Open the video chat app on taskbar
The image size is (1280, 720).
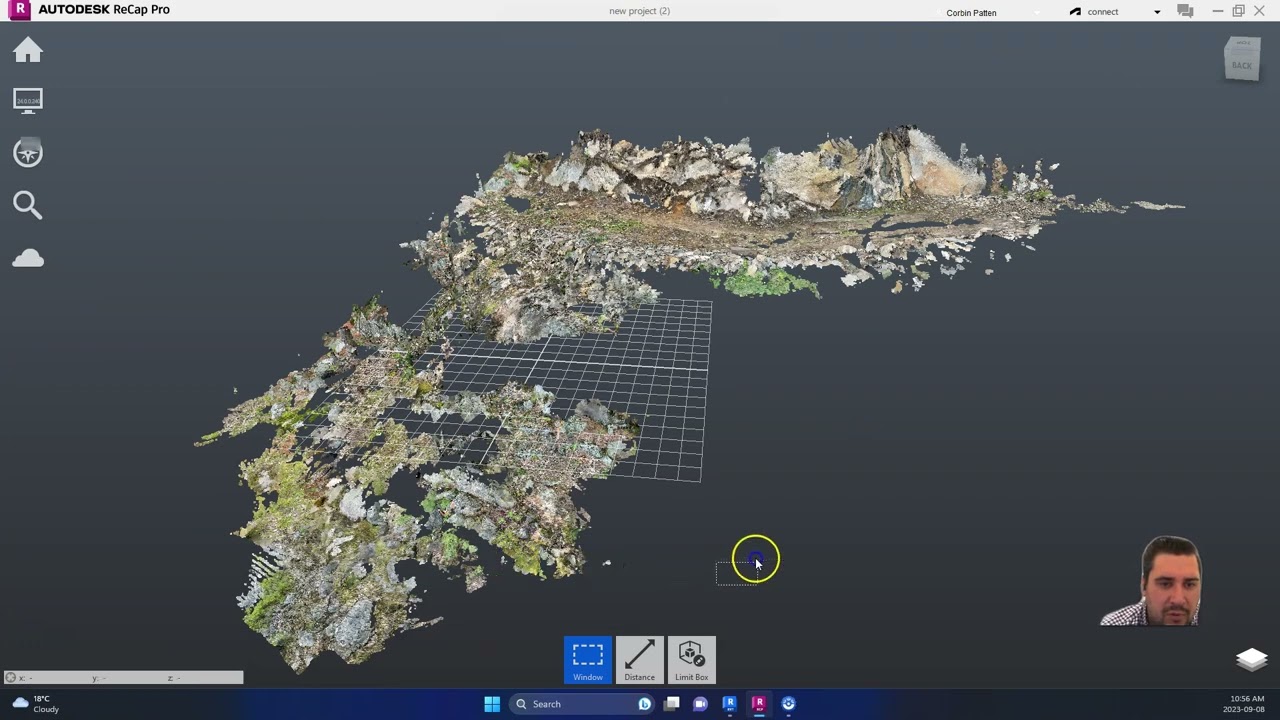[700, 704]
